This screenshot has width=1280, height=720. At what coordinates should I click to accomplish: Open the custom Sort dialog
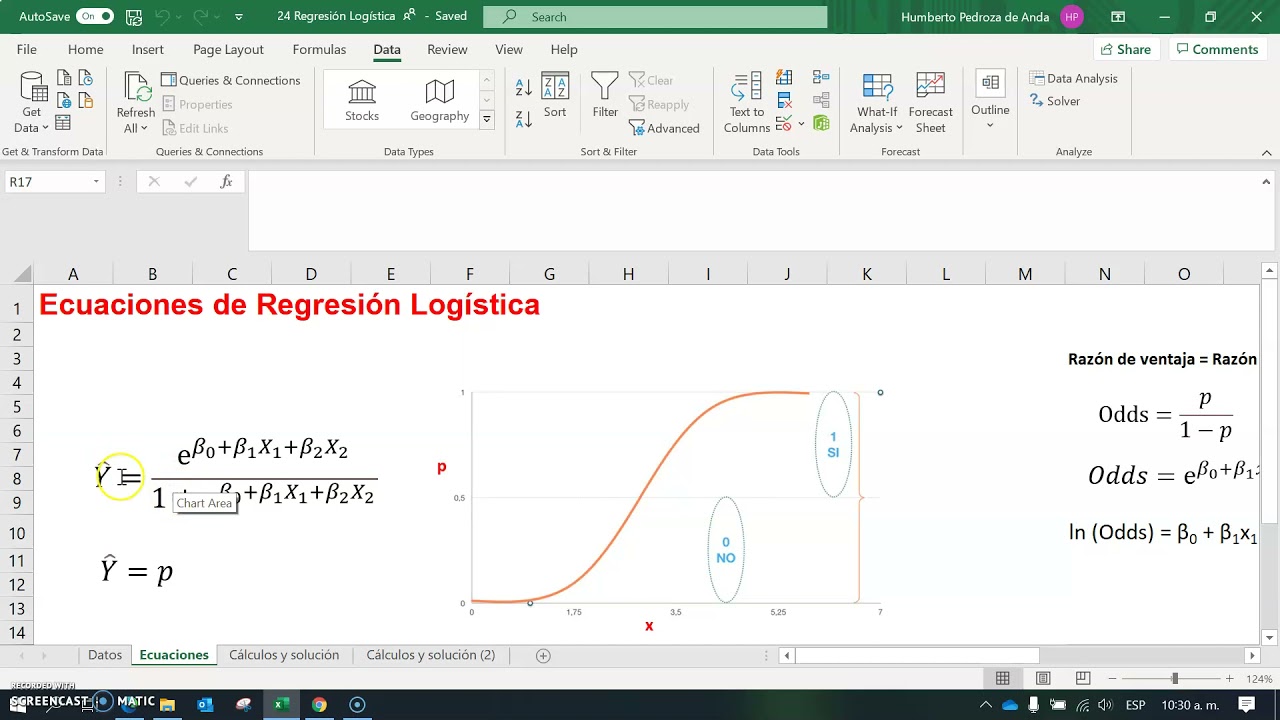point(555,96)
